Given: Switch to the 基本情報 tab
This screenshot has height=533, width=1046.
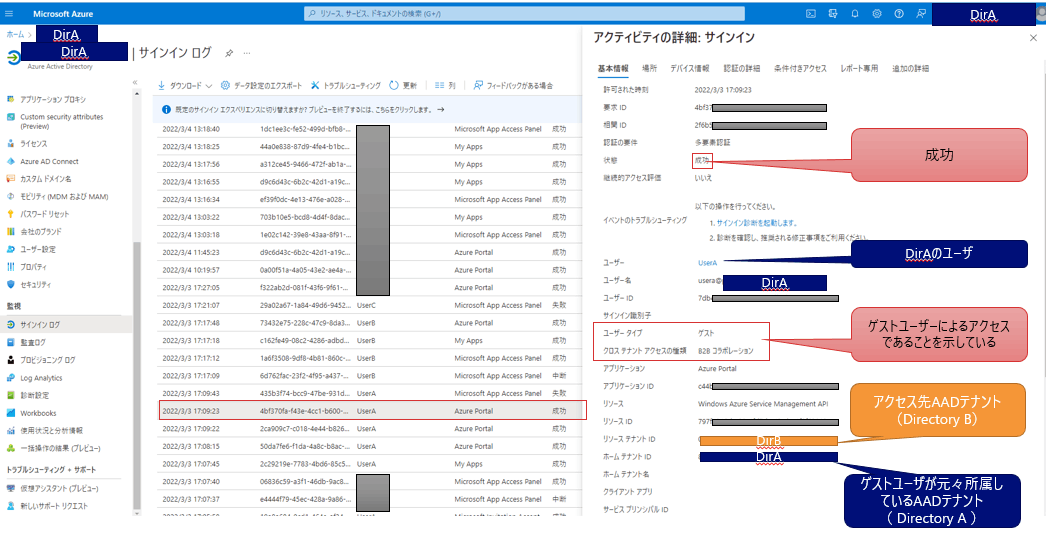Looking at the screenshot, I should tap(612, 69).
